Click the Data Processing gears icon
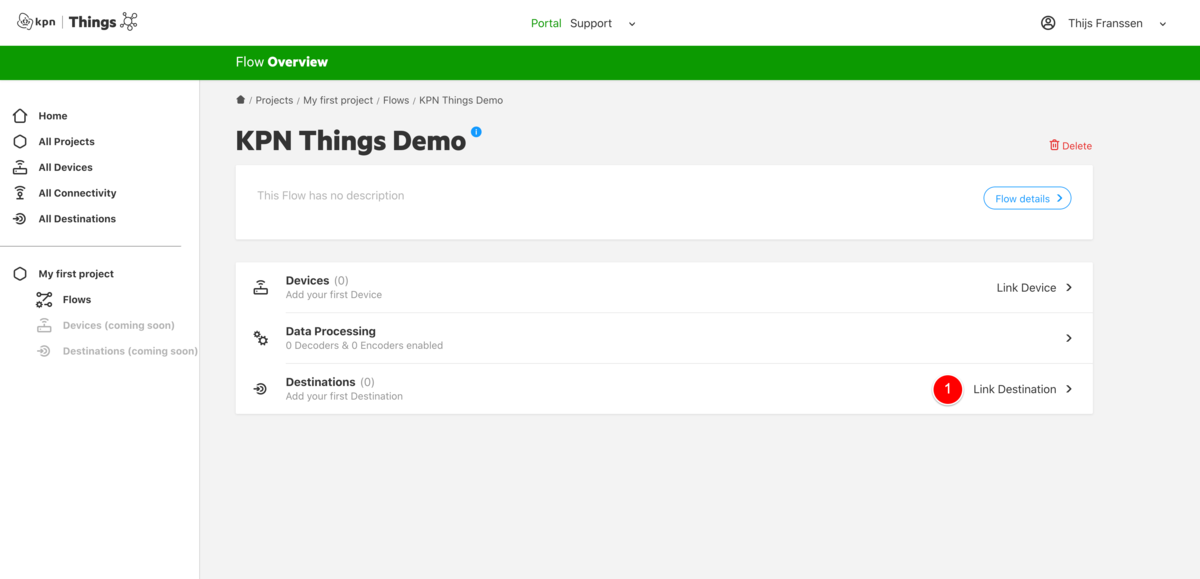The height and width of the screenshot is (579, 1200). 260,338
